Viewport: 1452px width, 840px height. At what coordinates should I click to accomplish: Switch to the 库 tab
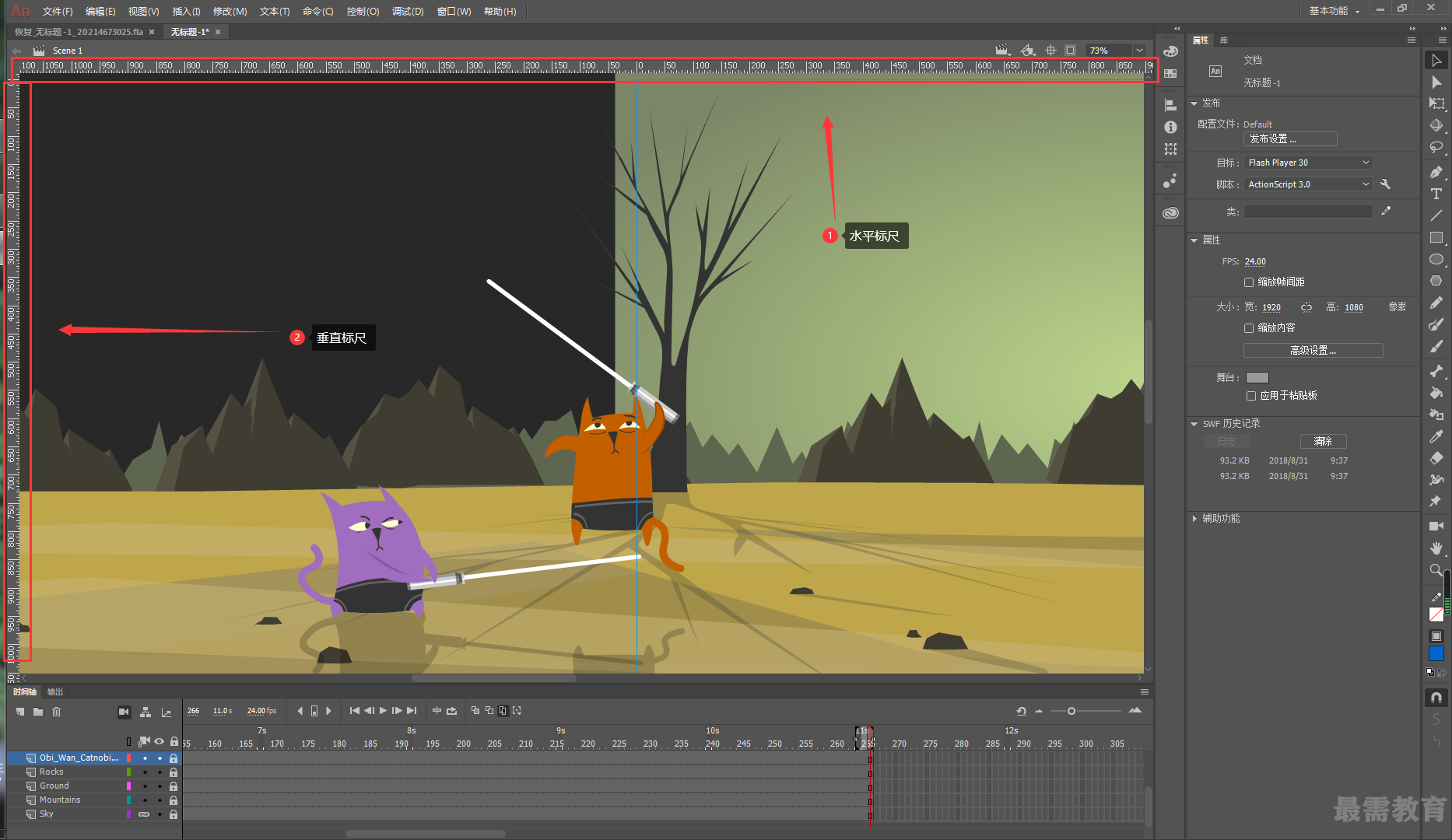[x=1224, y=40]
